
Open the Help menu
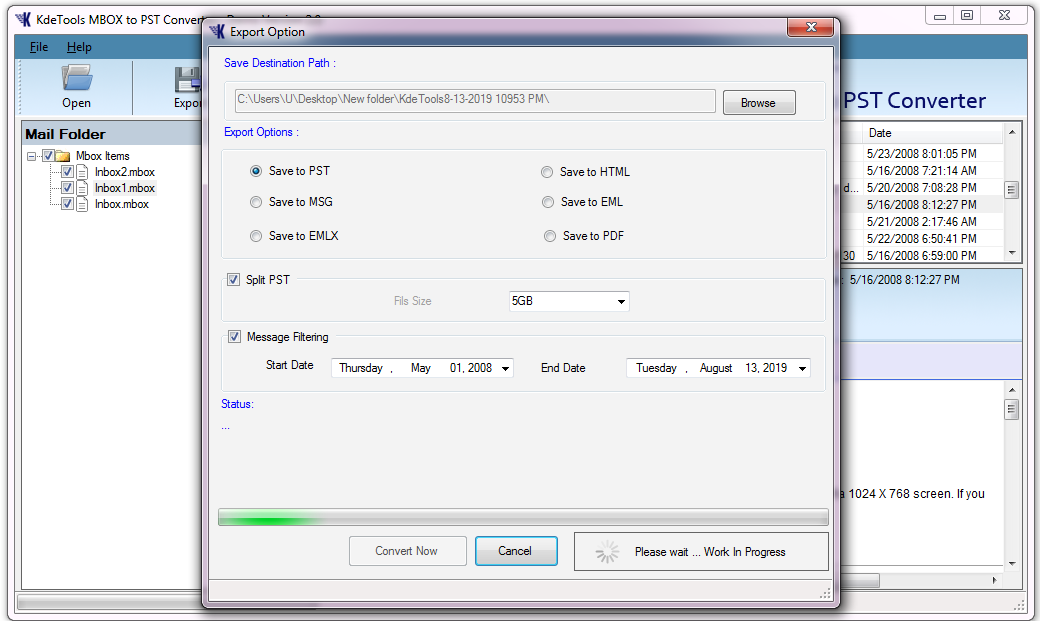pos(79,47)
